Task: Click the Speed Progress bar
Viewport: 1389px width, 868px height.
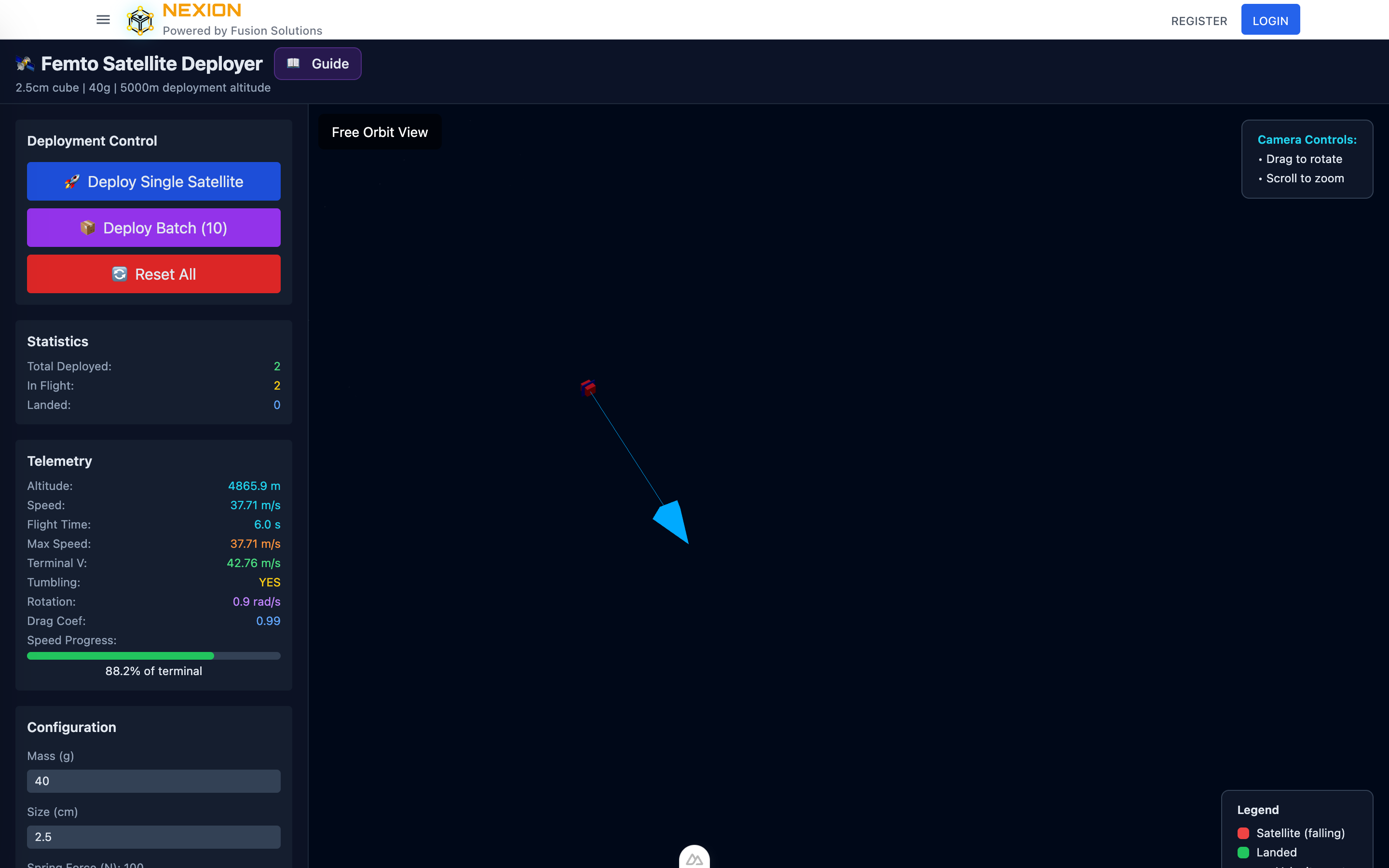Action: pos(154,656)
